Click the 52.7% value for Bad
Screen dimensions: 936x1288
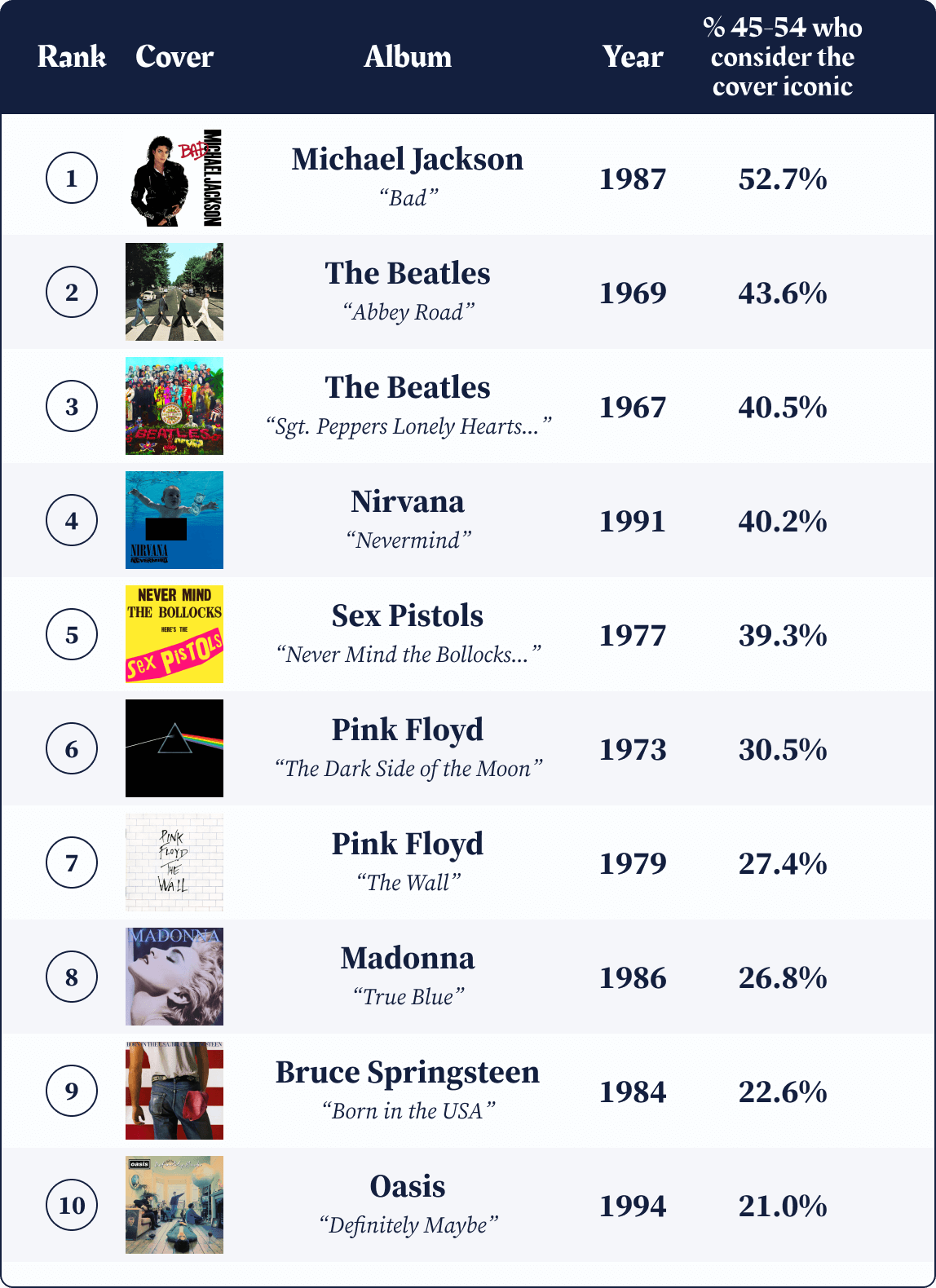click(x=783, y=179)
